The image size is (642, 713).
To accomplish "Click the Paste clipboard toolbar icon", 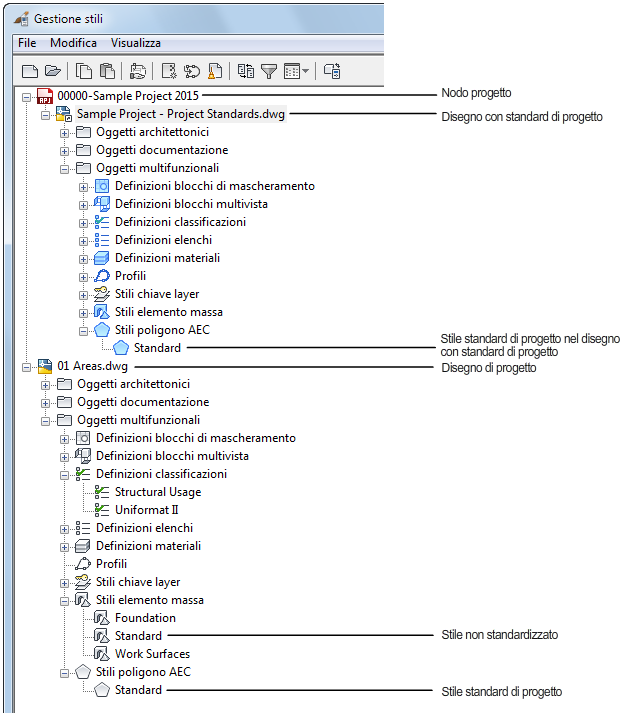I will coord(107,71).
